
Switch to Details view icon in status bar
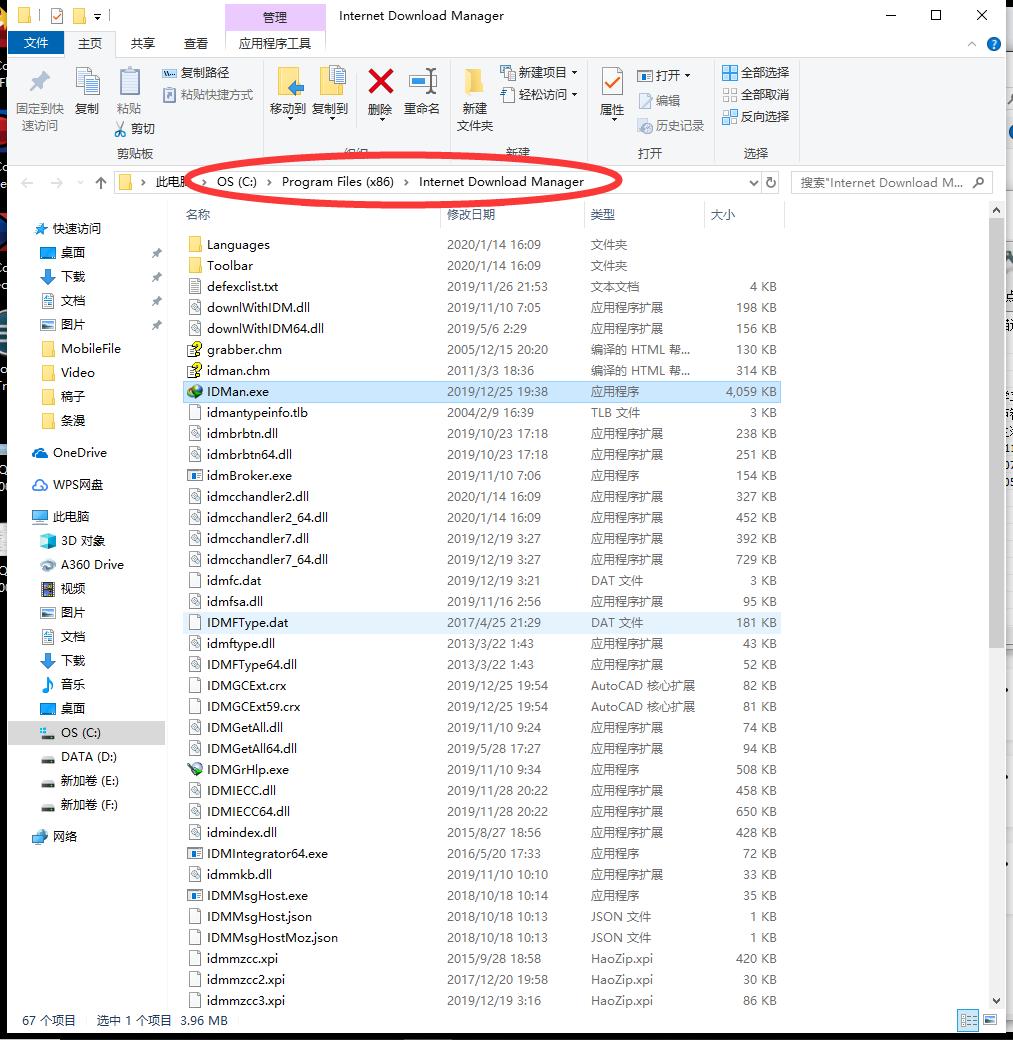[x=969, y=1020]
